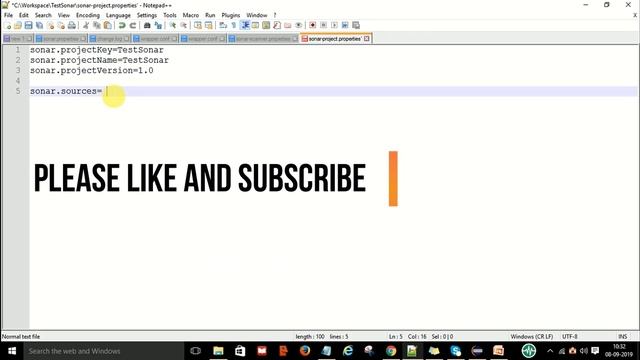Open the ? help menu
This screenshot has width=640, height=360.
275,15
